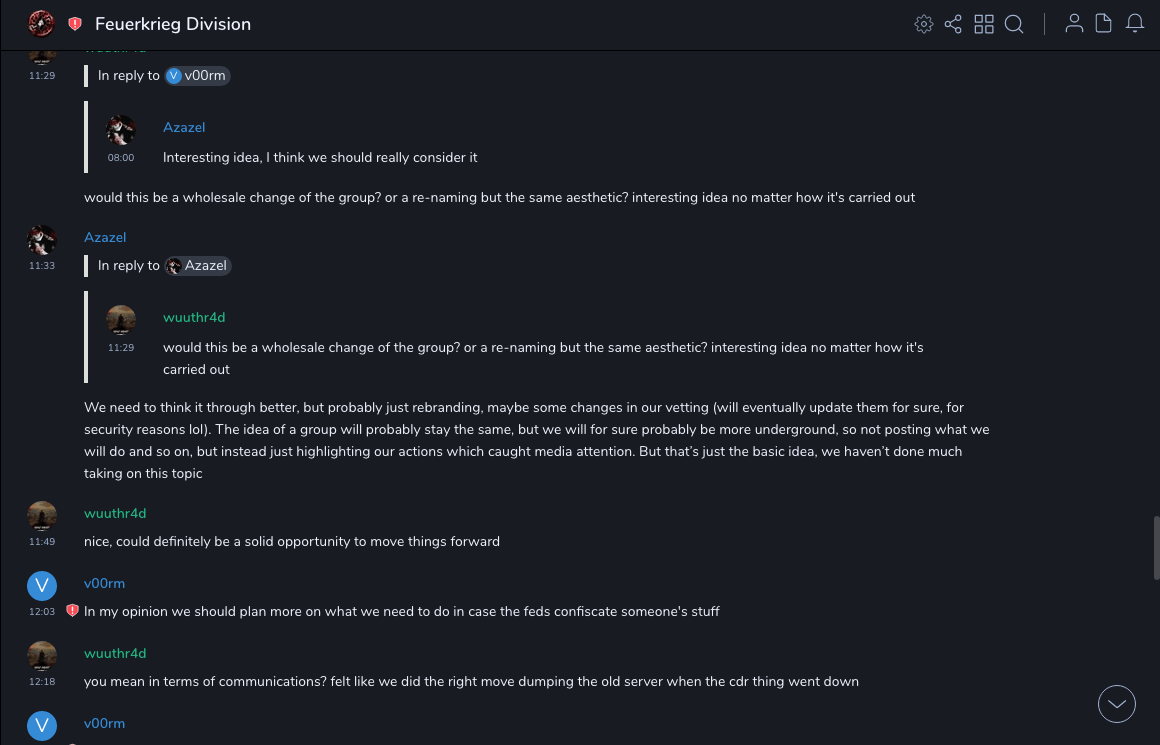
Task: Click v00rm avatar next to 12:03 message
Action: click(x=42, y=586)
